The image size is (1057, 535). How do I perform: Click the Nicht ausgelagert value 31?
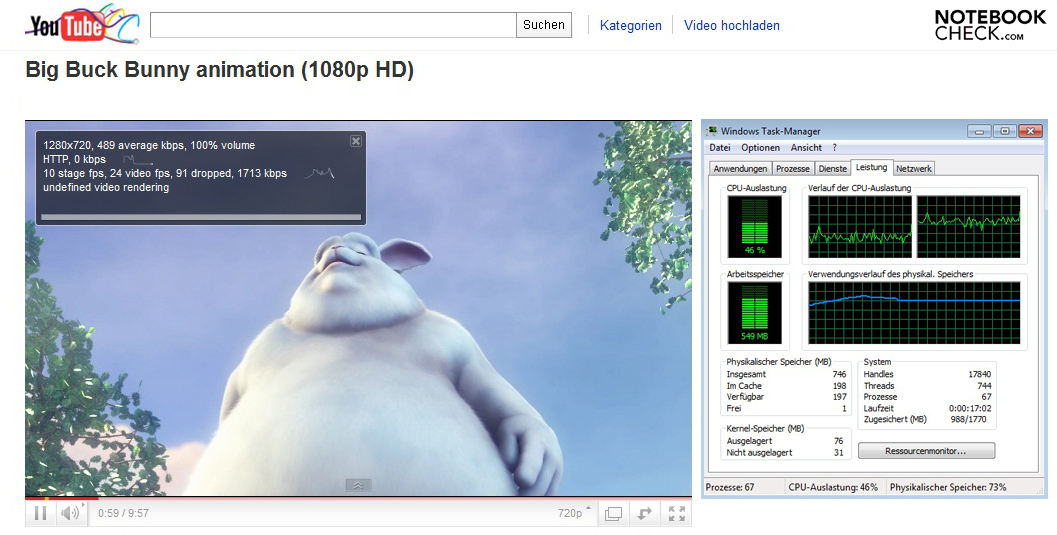point(839,452)
